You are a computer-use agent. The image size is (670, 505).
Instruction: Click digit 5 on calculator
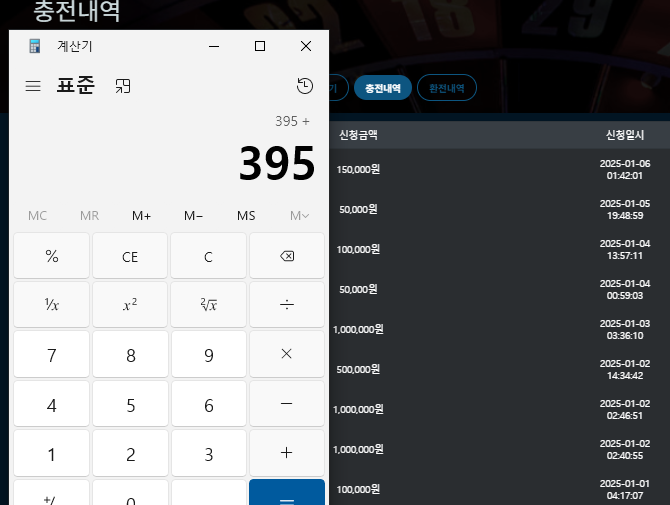click(130, 403)
